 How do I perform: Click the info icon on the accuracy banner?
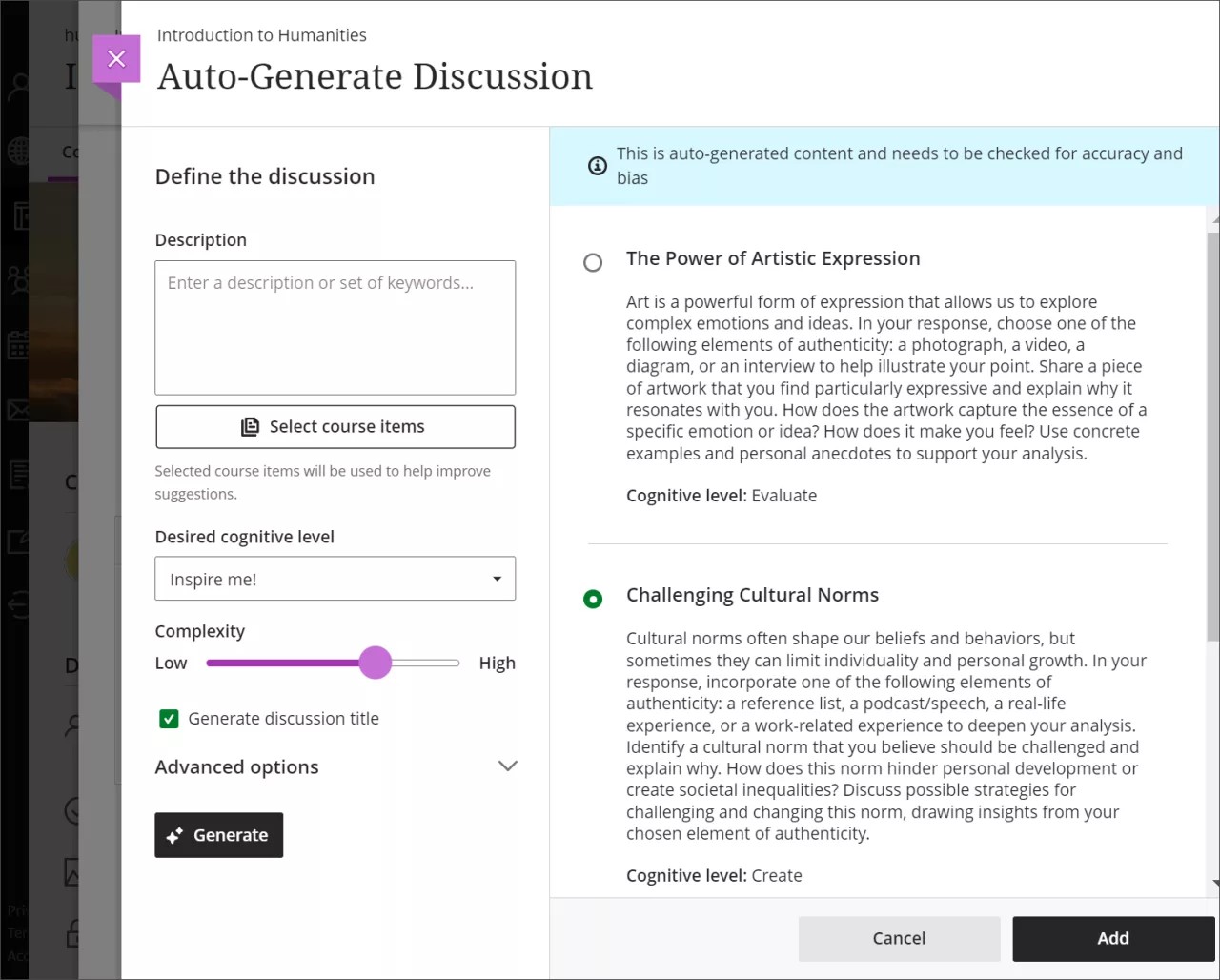coord(597,165)
